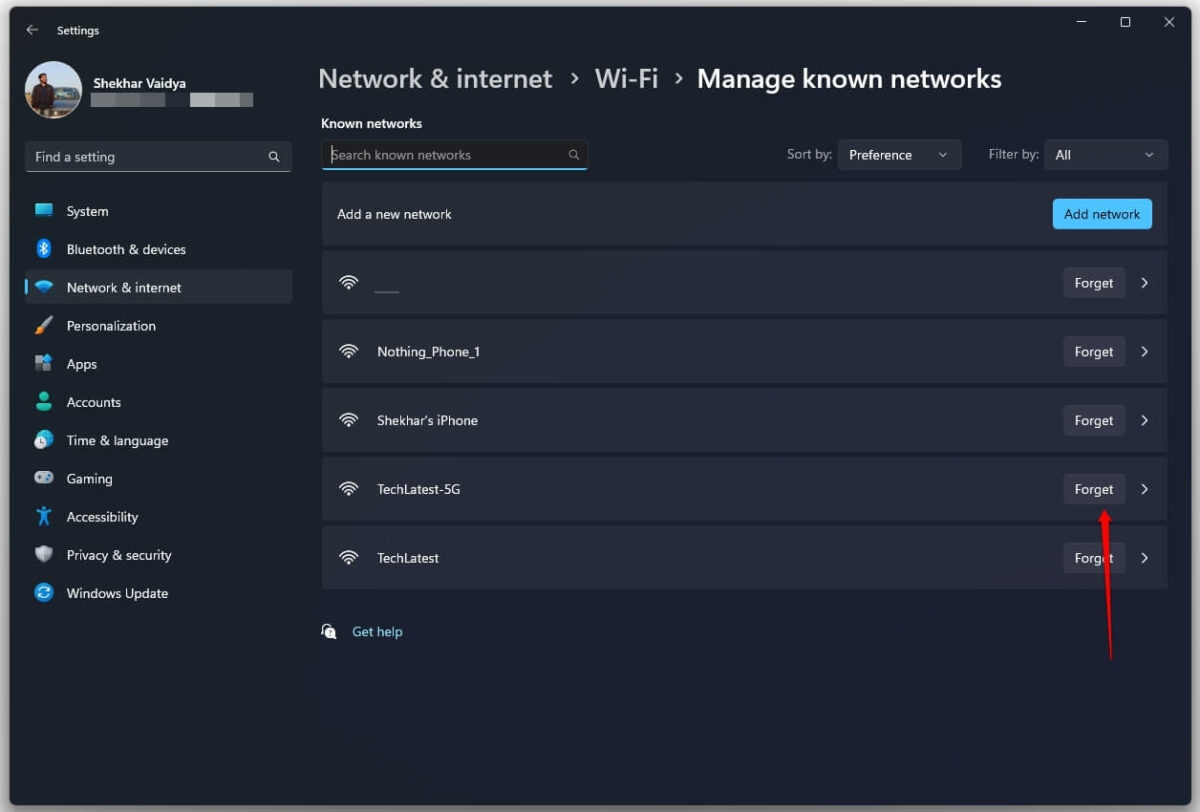Click the Get help link
Viewport: 1200px width, 812px height.
[377, 631]
